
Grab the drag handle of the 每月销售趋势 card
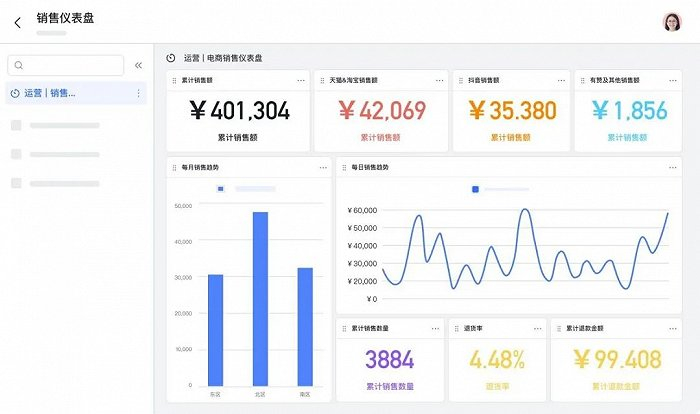click(x=174, y=167)
